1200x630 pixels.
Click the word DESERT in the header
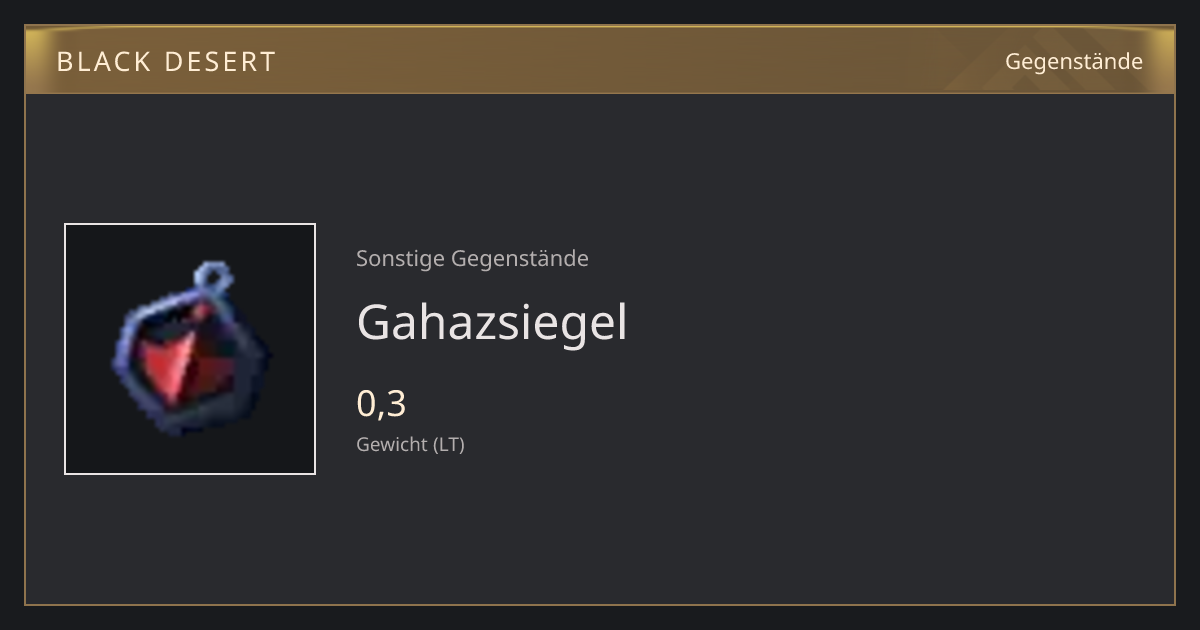point(219,62)
